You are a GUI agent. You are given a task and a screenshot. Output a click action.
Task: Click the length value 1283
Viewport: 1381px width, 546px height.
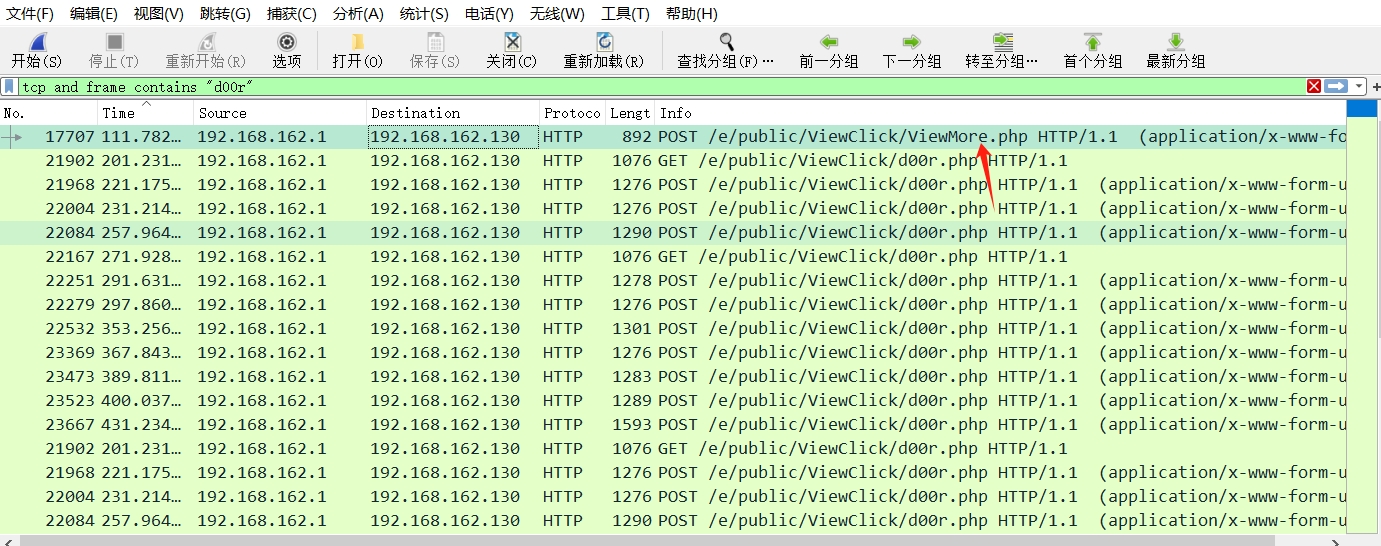pos(631,377)
